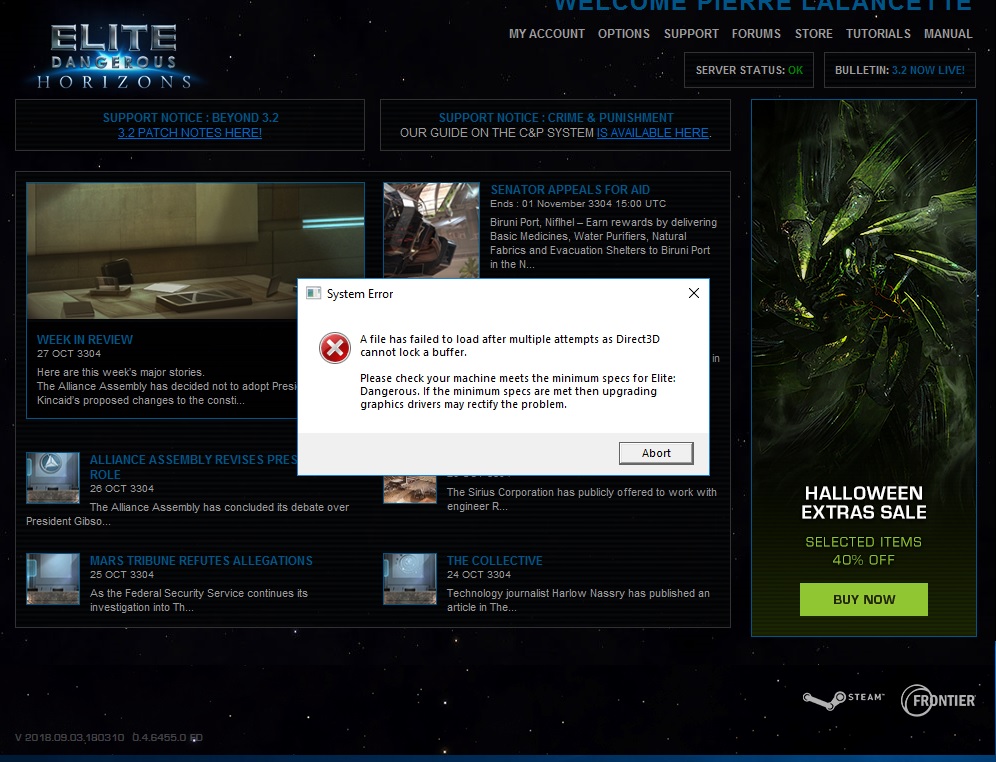The height and width of the screenshot is (762, 996).
Task: Open the 3.2 Patch Notes Here link
Action: [190, 133]
